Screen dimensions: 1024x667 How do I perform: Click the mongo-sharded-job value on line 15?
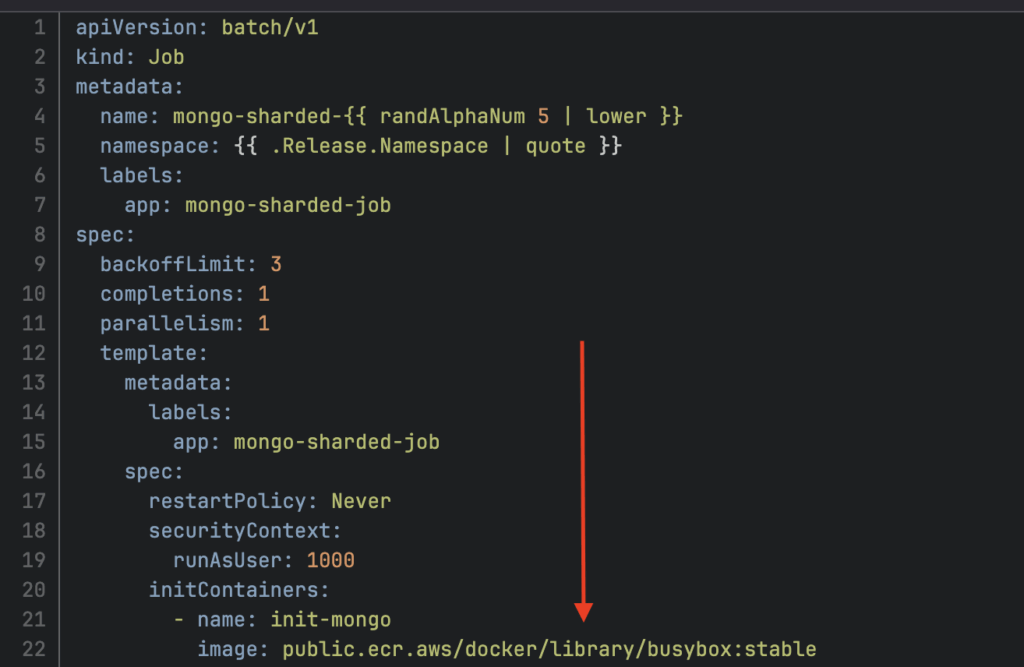click(x=336, y=442)
